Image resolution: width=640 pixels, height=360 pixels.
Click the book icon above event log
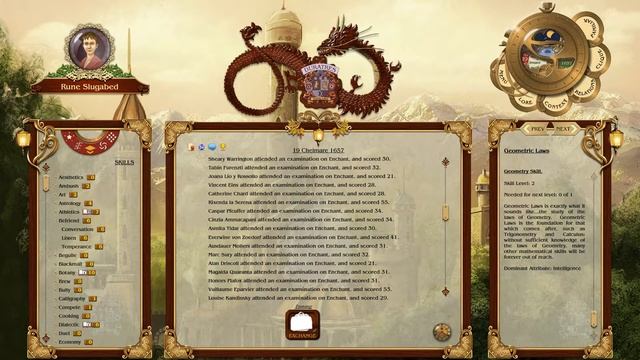pos(191,147)
